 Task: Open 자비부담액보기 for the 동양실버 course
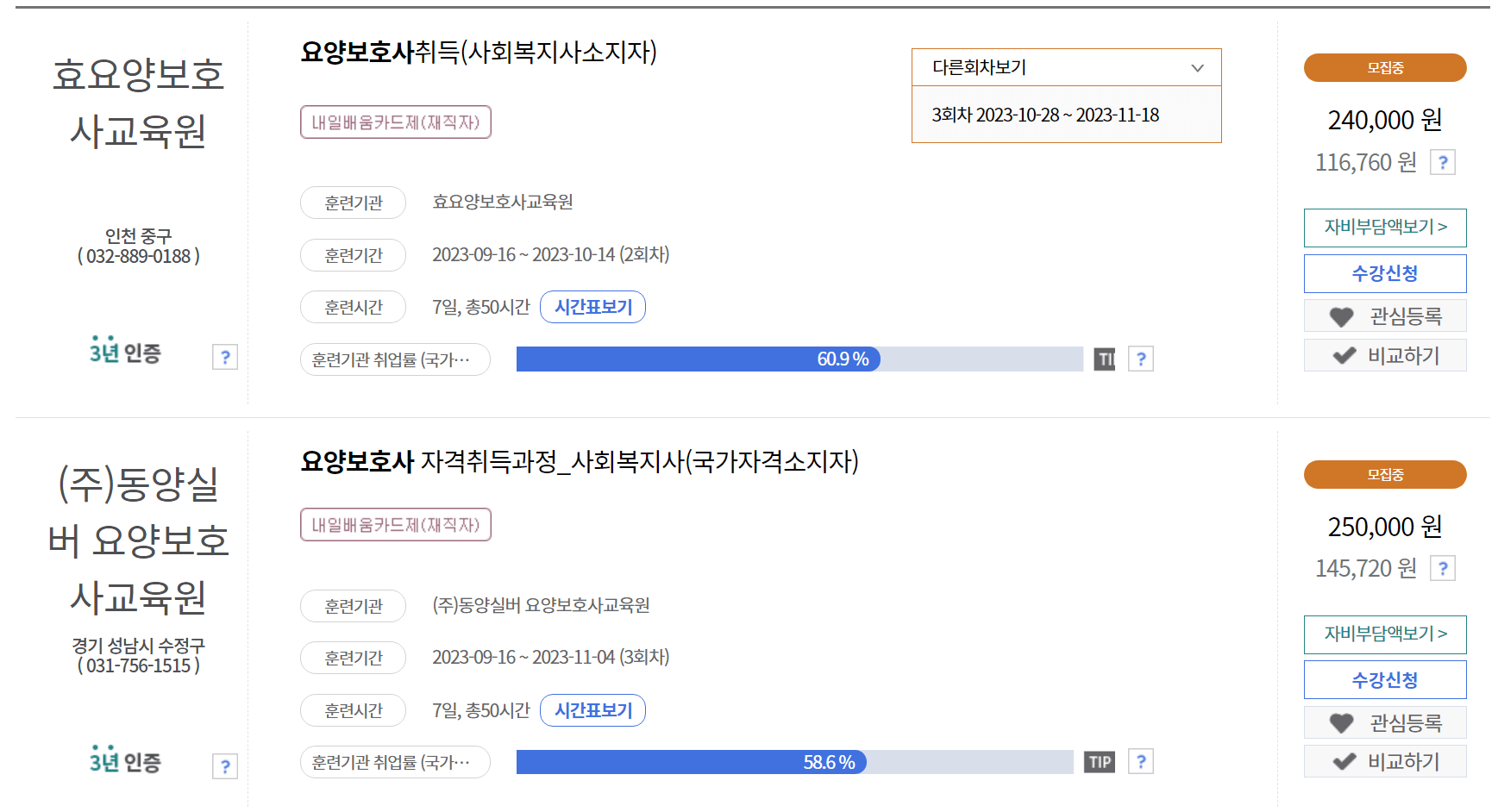pos(1384,634)
